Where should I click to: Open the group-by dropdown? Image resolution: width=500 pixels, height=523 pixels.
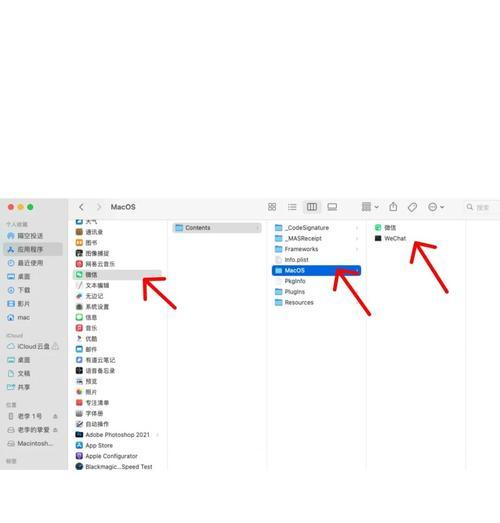pyautogui.click(x=370, y=207)
